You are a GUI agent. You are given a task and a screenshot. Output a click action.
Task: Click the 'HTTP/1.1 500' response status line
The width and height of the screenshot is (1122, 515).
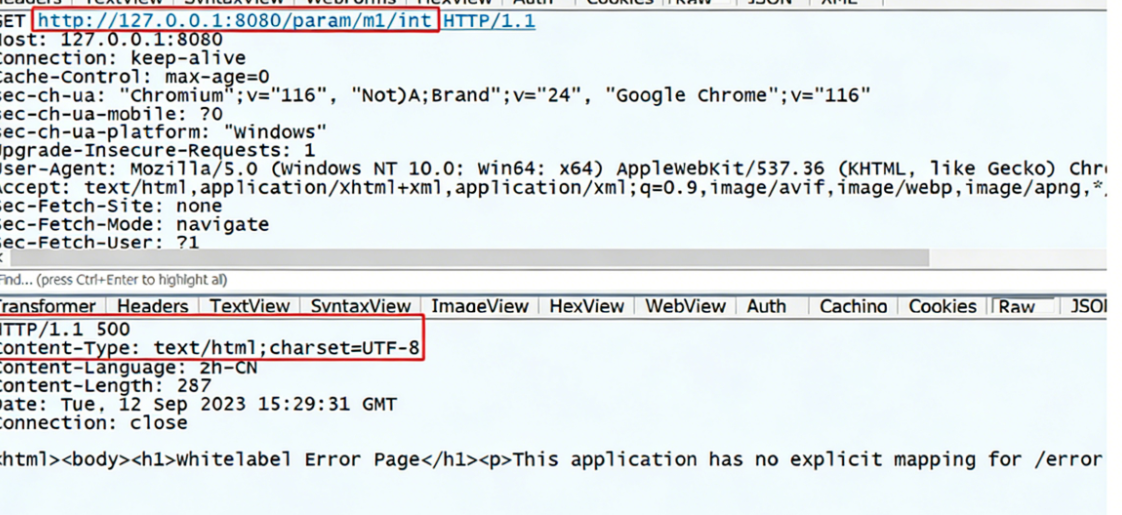(64, 330)
